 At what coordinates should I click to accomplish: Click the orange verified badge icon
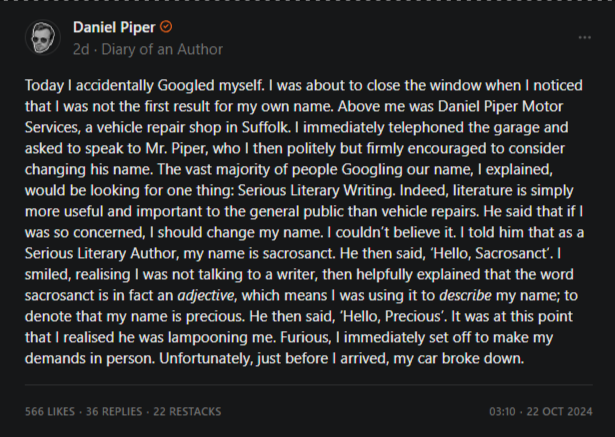pyautogui.click(x=166, y=27)
